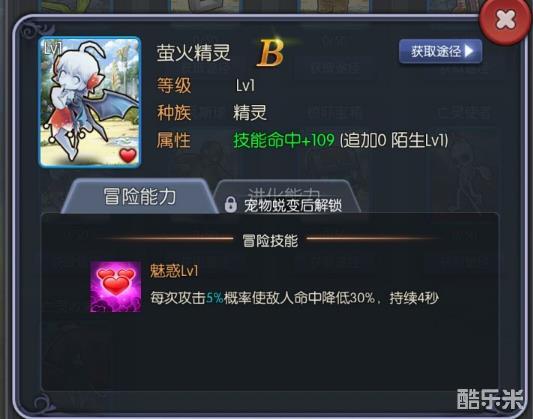
Task: Select the locked 进化能力 tab
Action: [x=287, y=197]
